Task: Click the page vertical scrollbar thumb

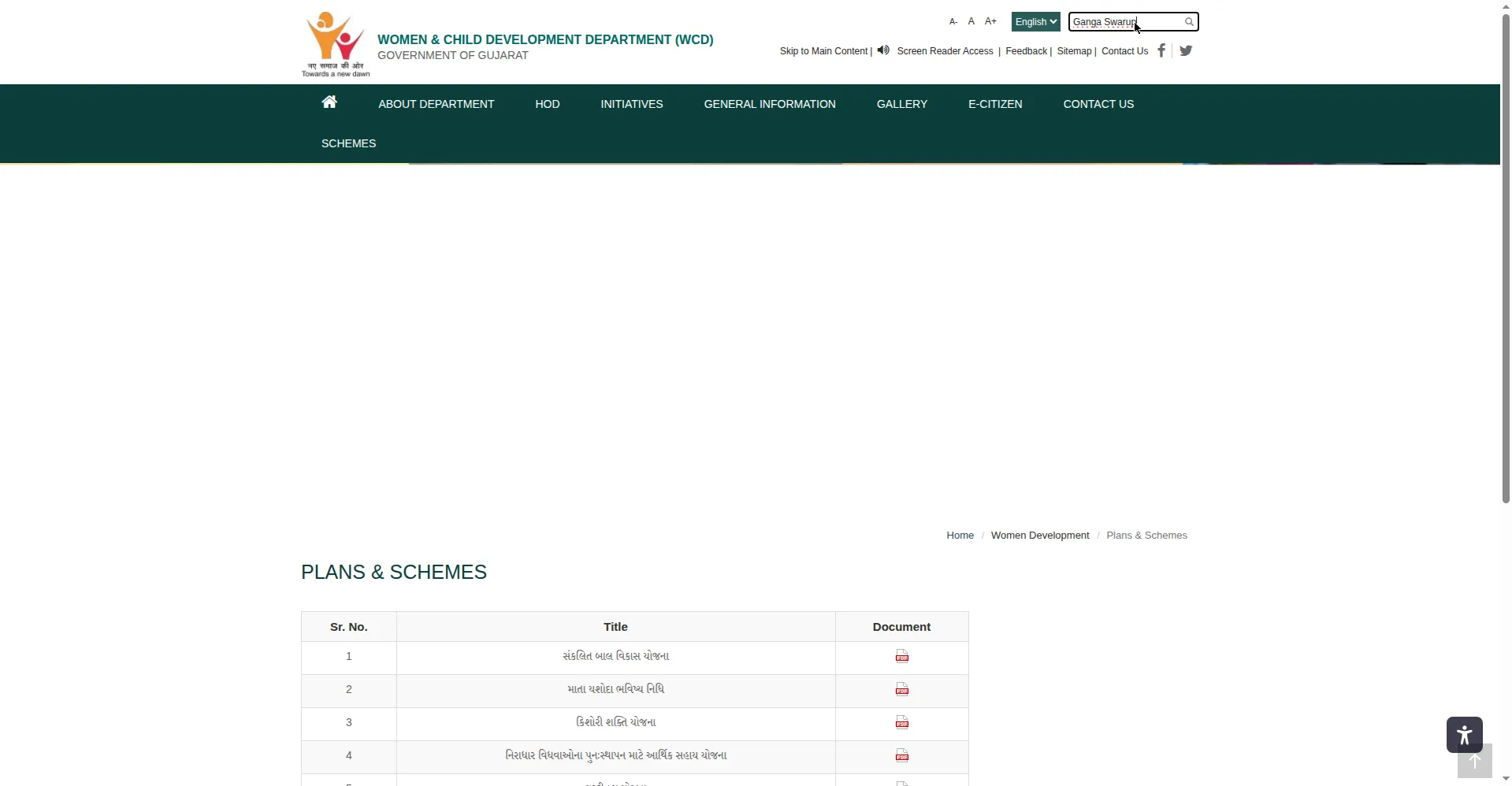Action: coord(1506,258)
